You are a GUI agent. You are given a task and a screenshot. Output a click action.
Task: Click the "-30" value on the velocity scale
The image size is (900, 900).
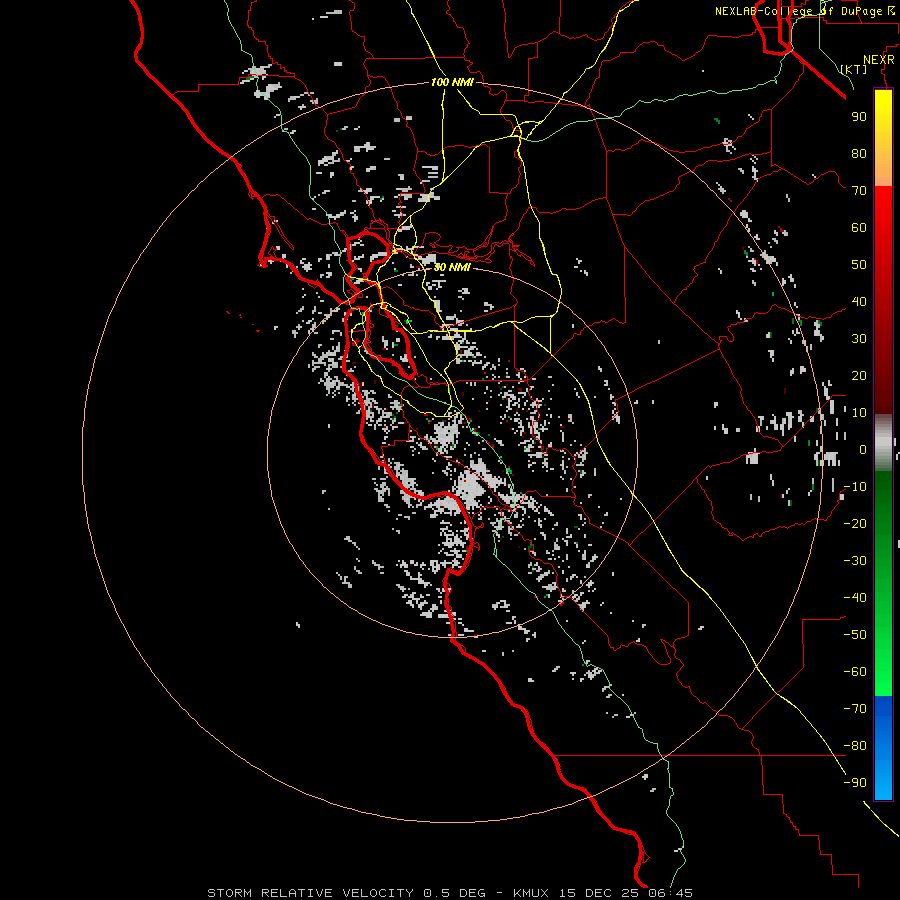tap(855, 561)
